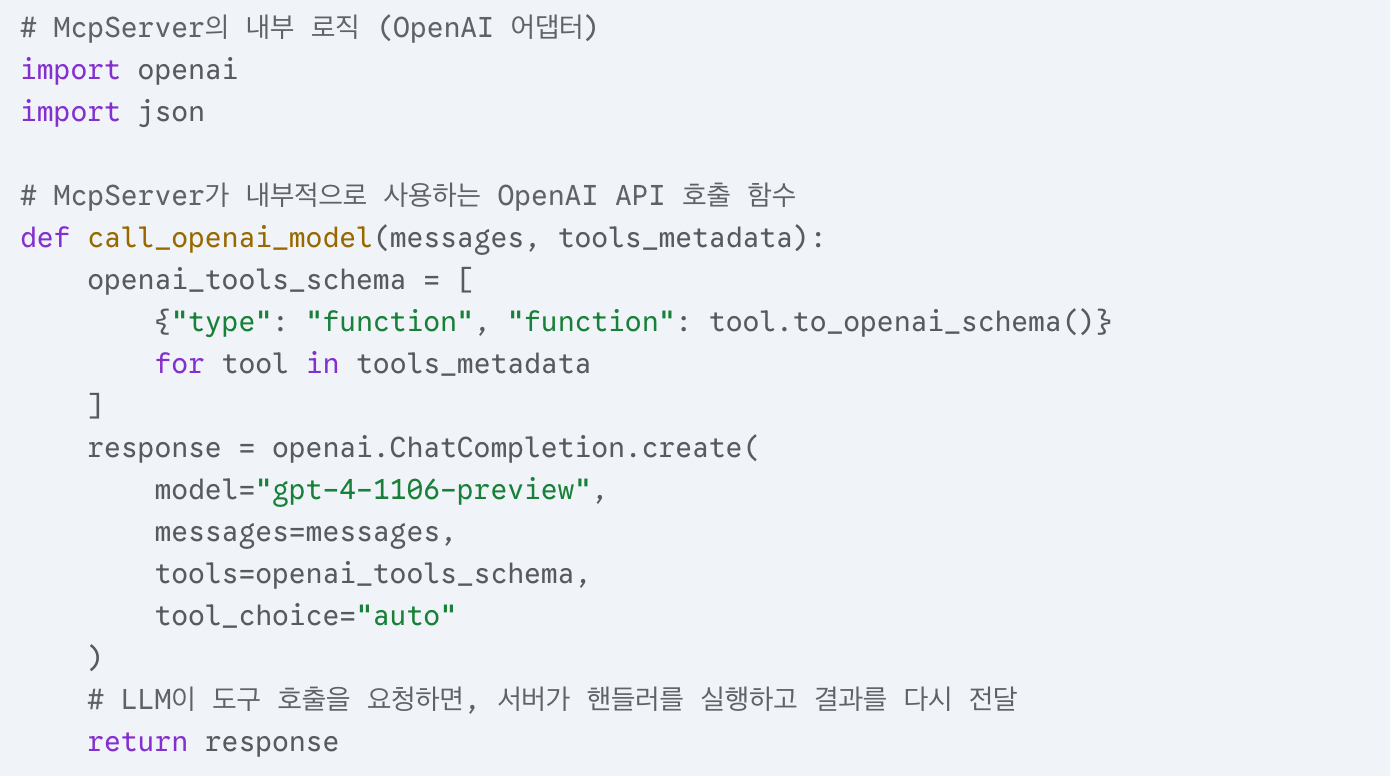
Task: Click the tools_metadata parameter in the function signature
Action: [x=683, y=238]
